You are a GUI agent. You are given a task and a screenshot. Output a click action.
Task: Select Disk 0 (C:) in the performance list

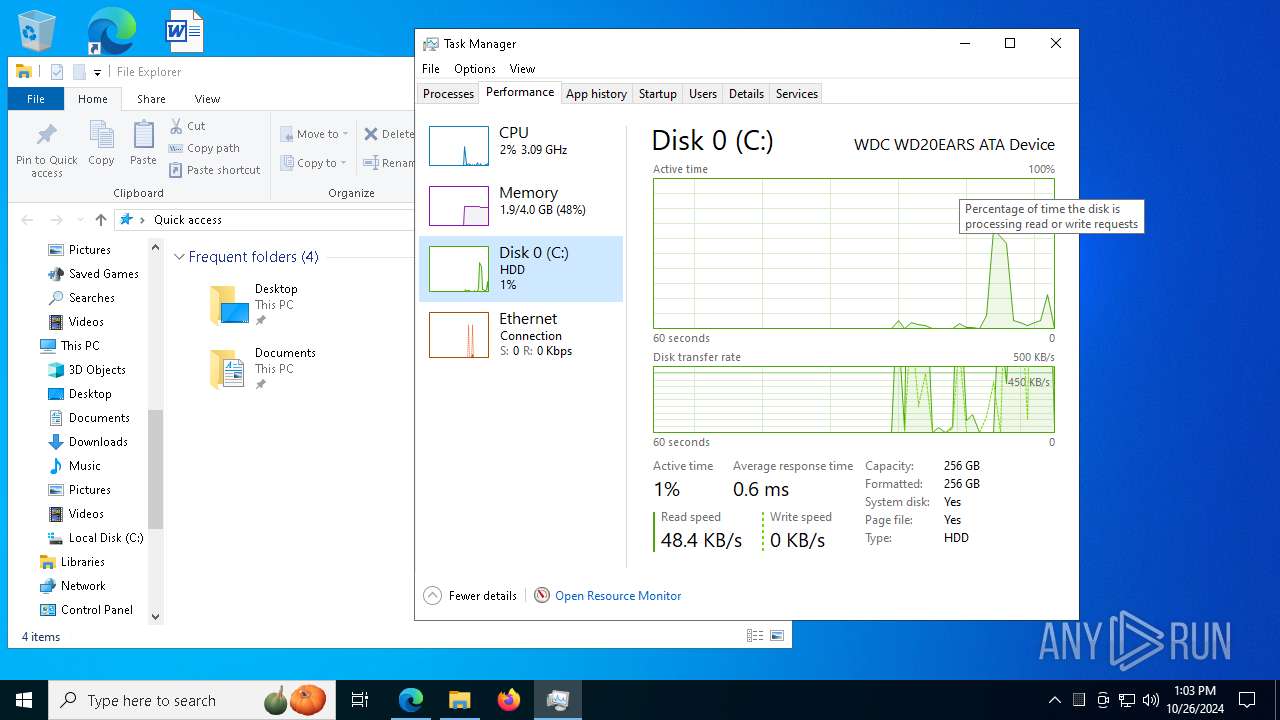(x=520, y=269)
